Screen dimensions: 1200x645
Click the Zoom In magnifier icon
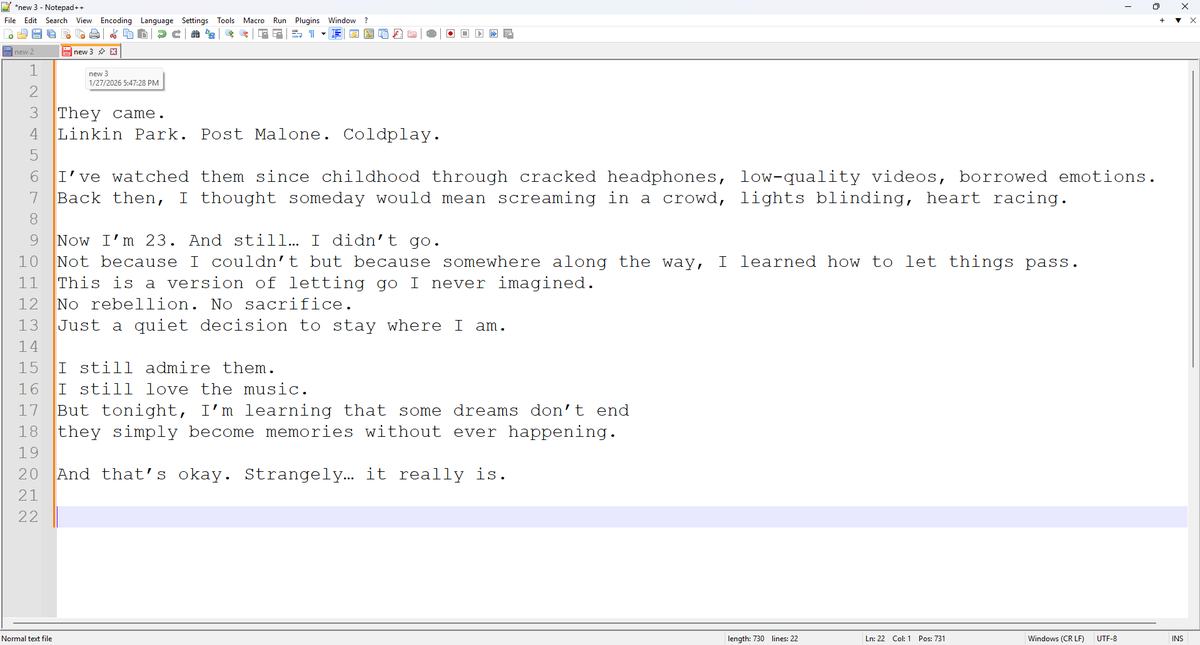coord(230,34)
